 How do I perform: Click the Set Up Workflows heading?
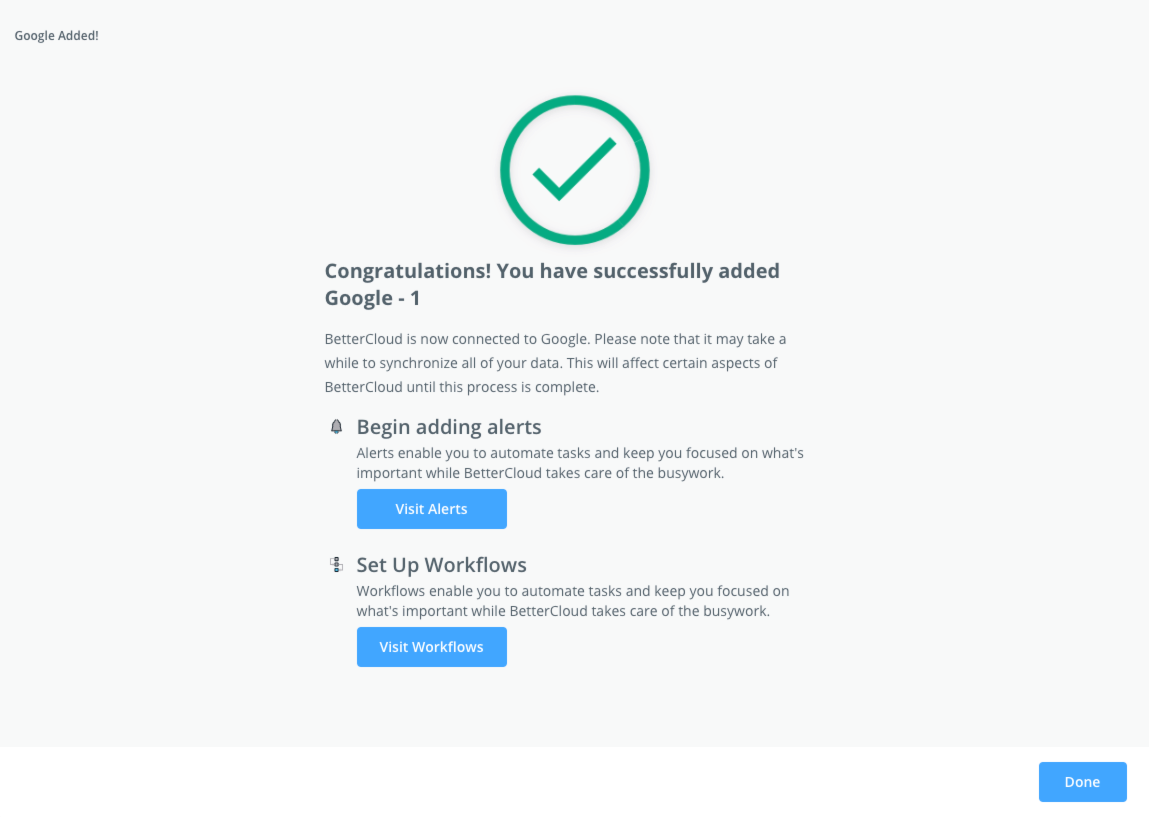[442, 564]
